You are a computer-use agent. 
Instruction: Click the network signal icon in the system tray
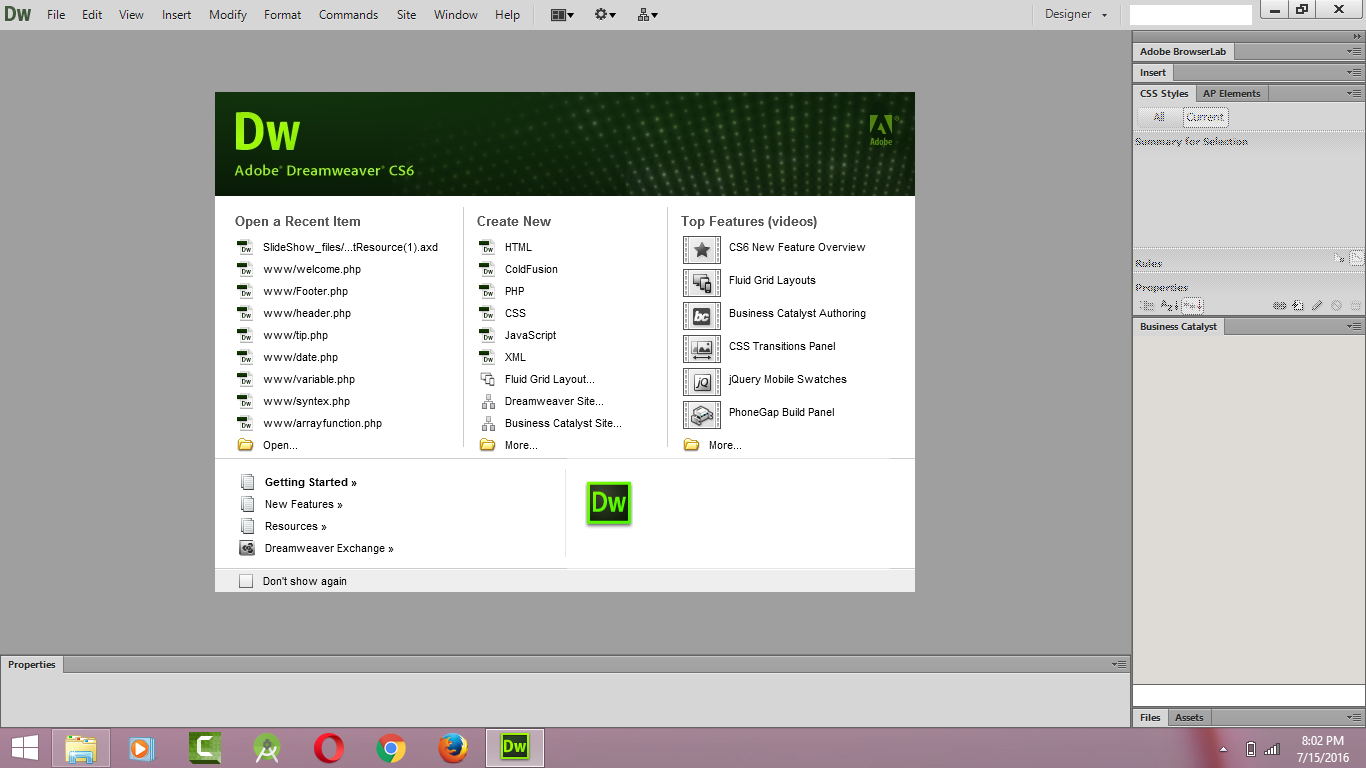(x=1272, y=749)
